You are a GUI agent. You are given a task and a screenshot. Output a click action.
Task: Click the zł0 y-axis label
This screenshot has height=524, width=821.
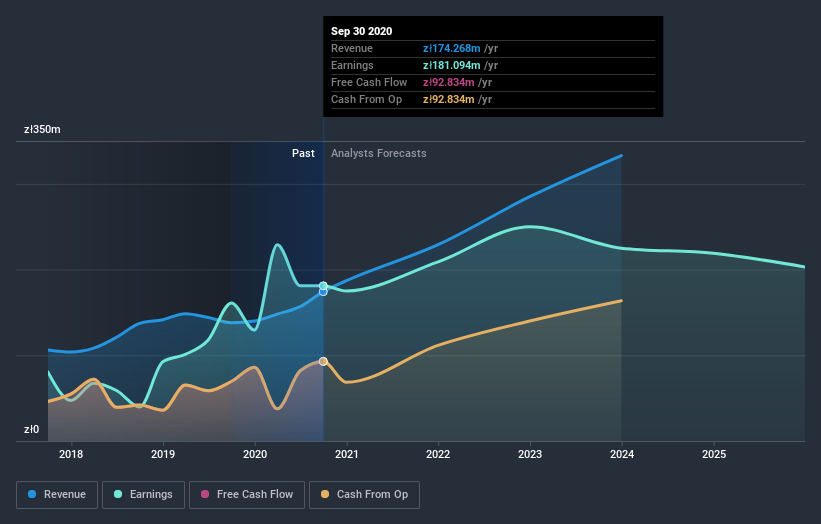[31, 429]
